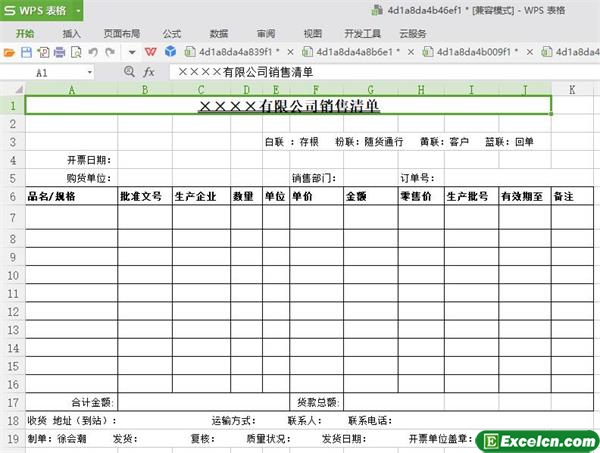Viewport: 600px width, 453px height.
Task: Close document tab 4d1a8da4a8b6e1
Action: click(411, 52)
